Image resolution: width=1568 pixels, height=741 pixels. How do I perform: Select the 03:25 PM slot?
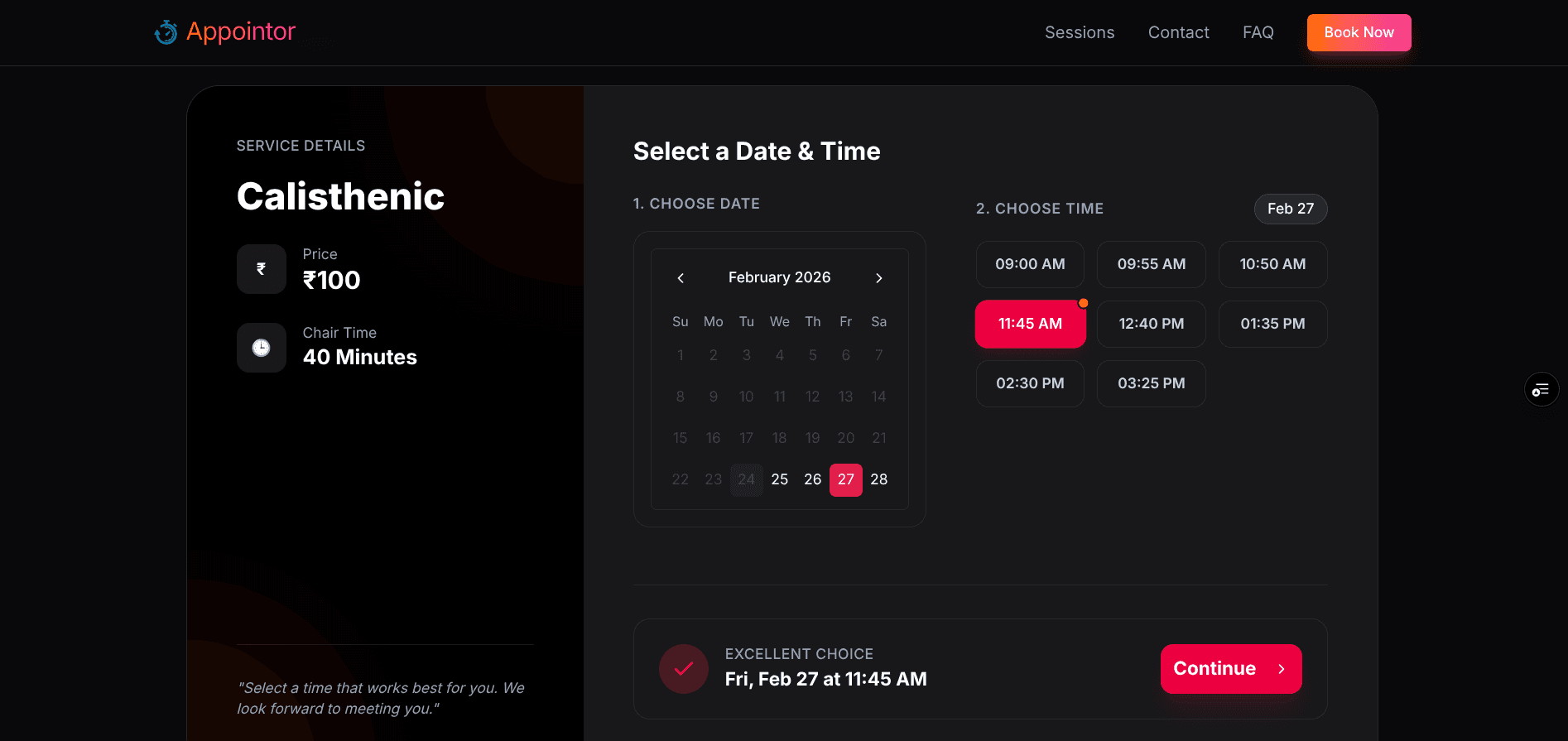1151,383
